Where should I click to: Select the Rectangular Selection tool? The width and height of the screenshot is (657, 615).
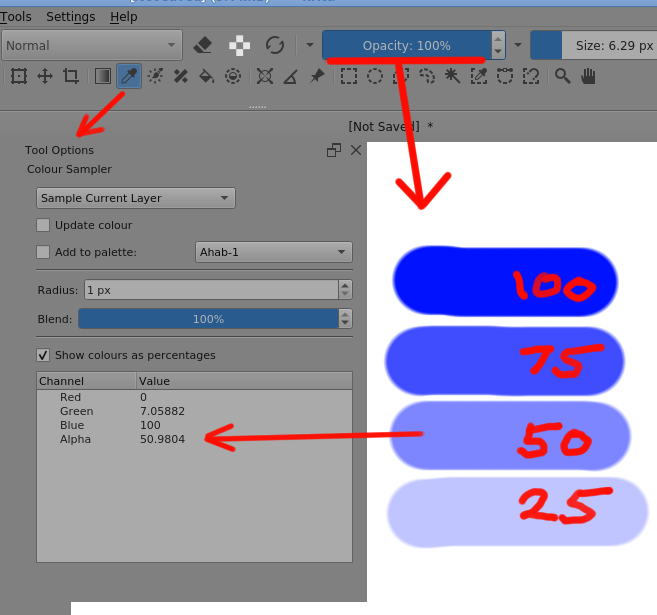[349, 76]
